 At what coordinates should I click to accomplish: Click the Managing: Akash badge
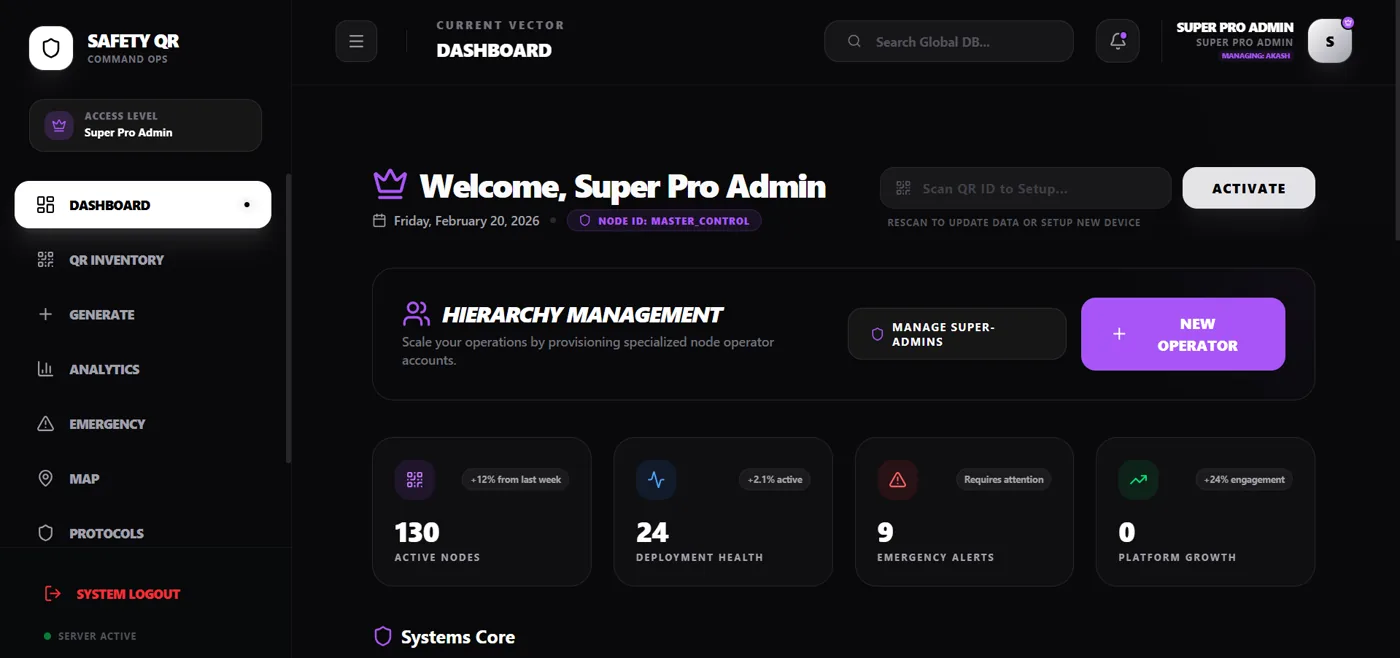tap(1256, 56)
